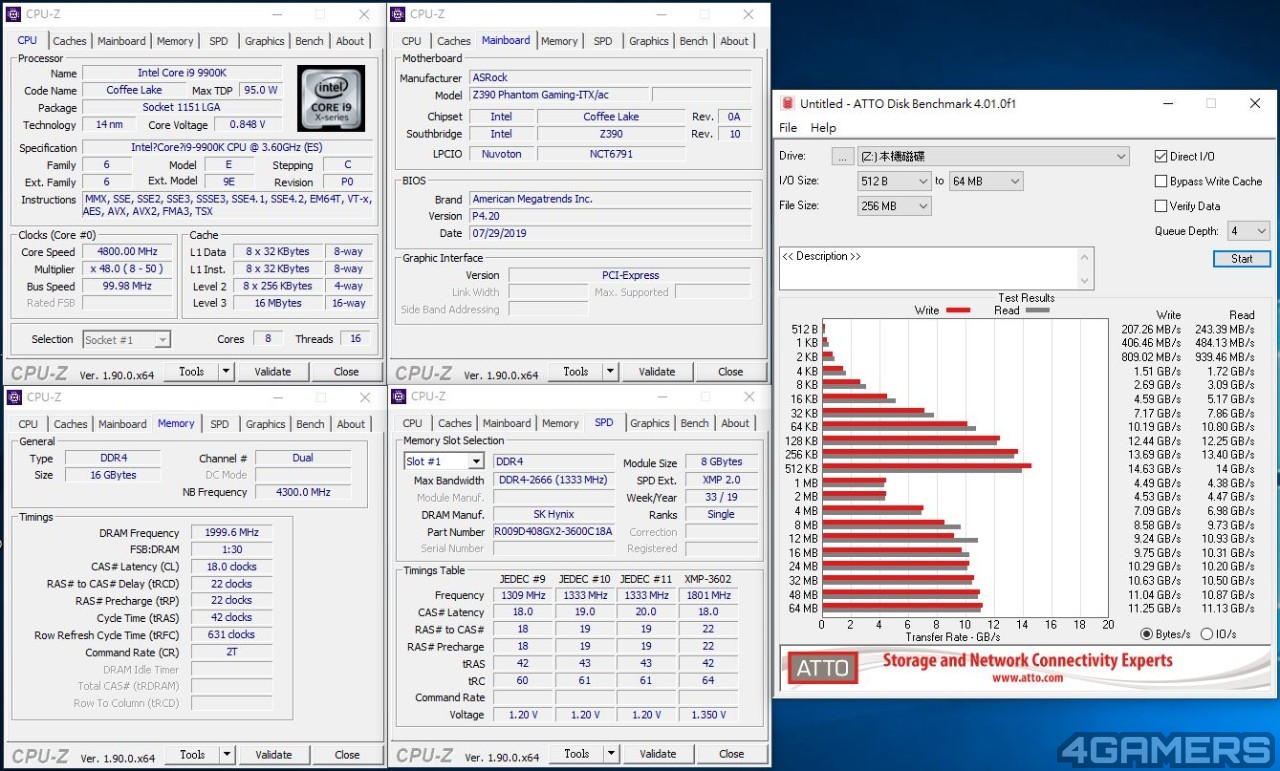Click the Intel Core i9 9900K name field
1280x771 pixels.
click(182, 73)
